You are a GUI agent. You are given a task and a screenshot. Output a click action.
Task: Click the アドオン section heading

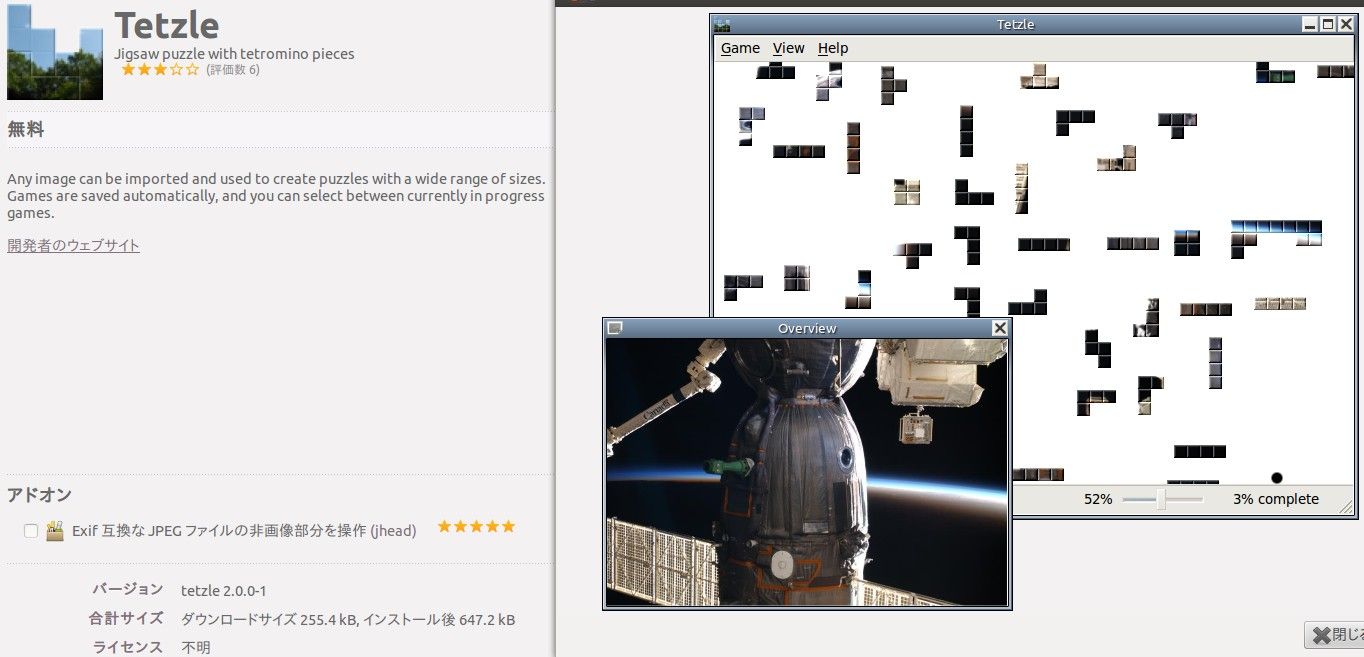click(39, 495)
